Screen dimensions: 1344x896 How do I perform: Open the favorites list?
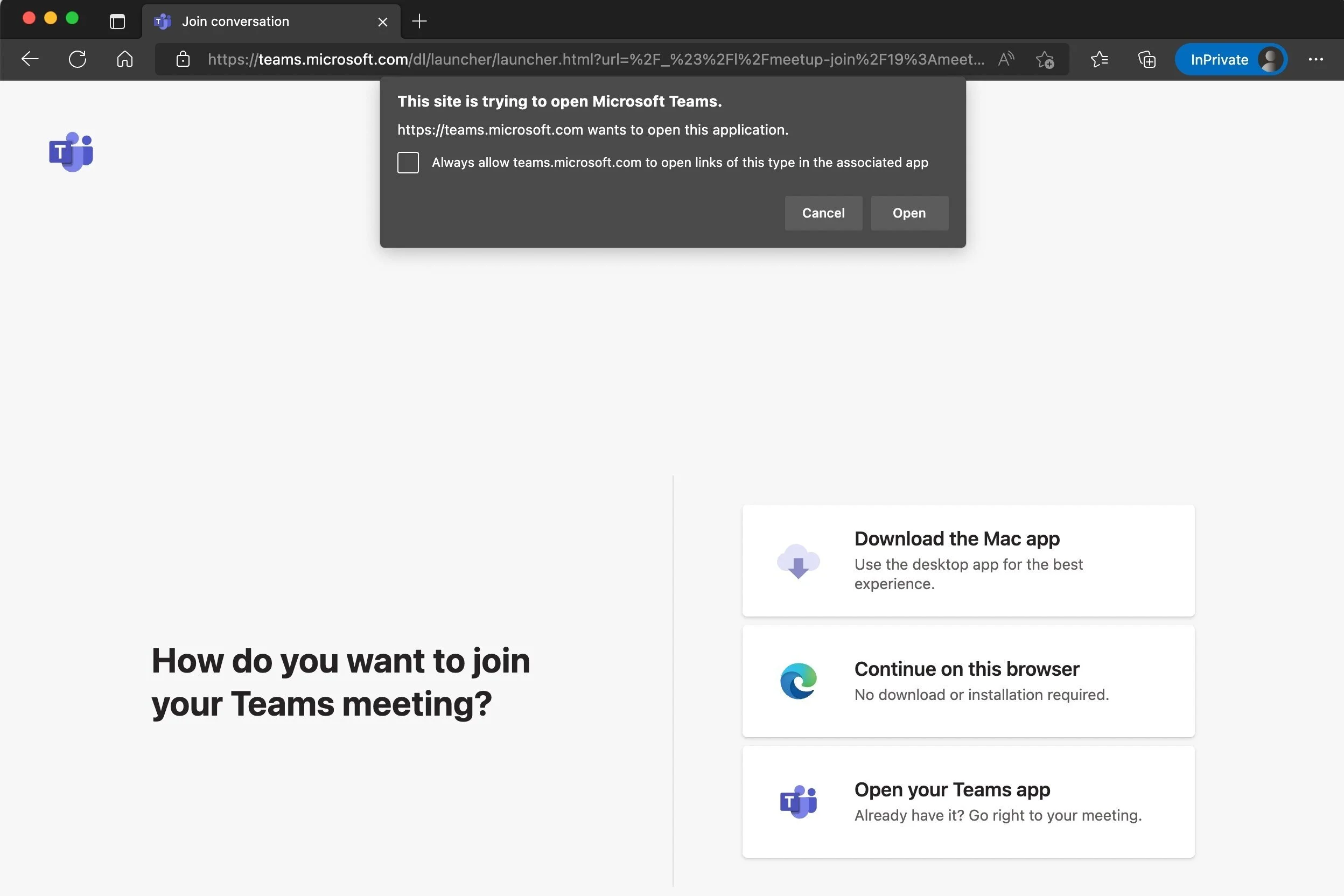(1100, 59)
